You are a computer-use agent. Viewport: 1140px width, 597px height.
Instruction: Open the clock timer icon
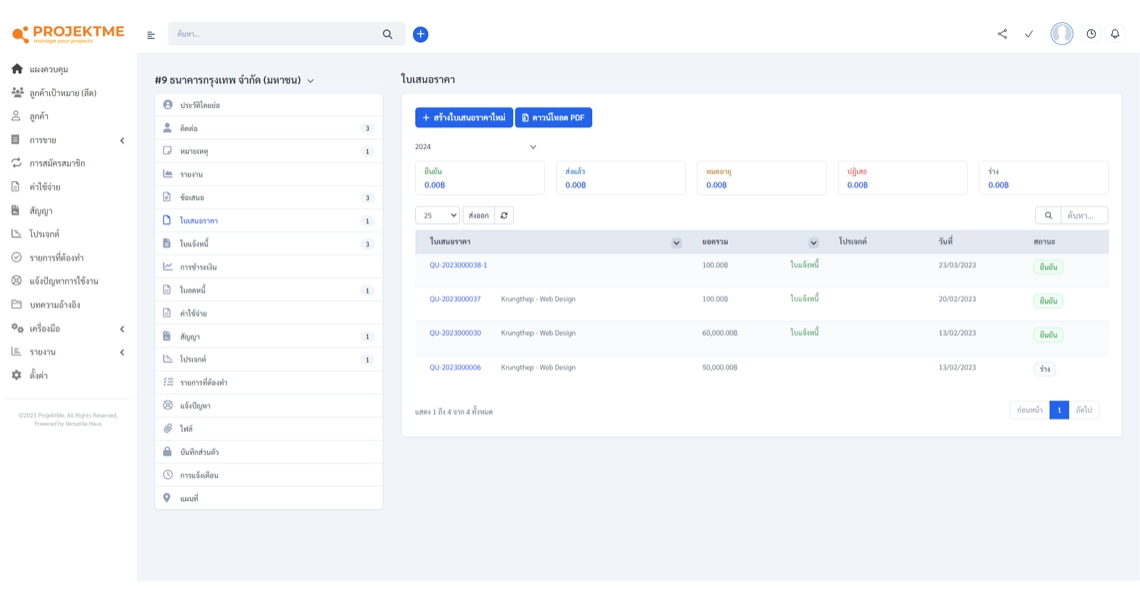tap(1091, 34)
